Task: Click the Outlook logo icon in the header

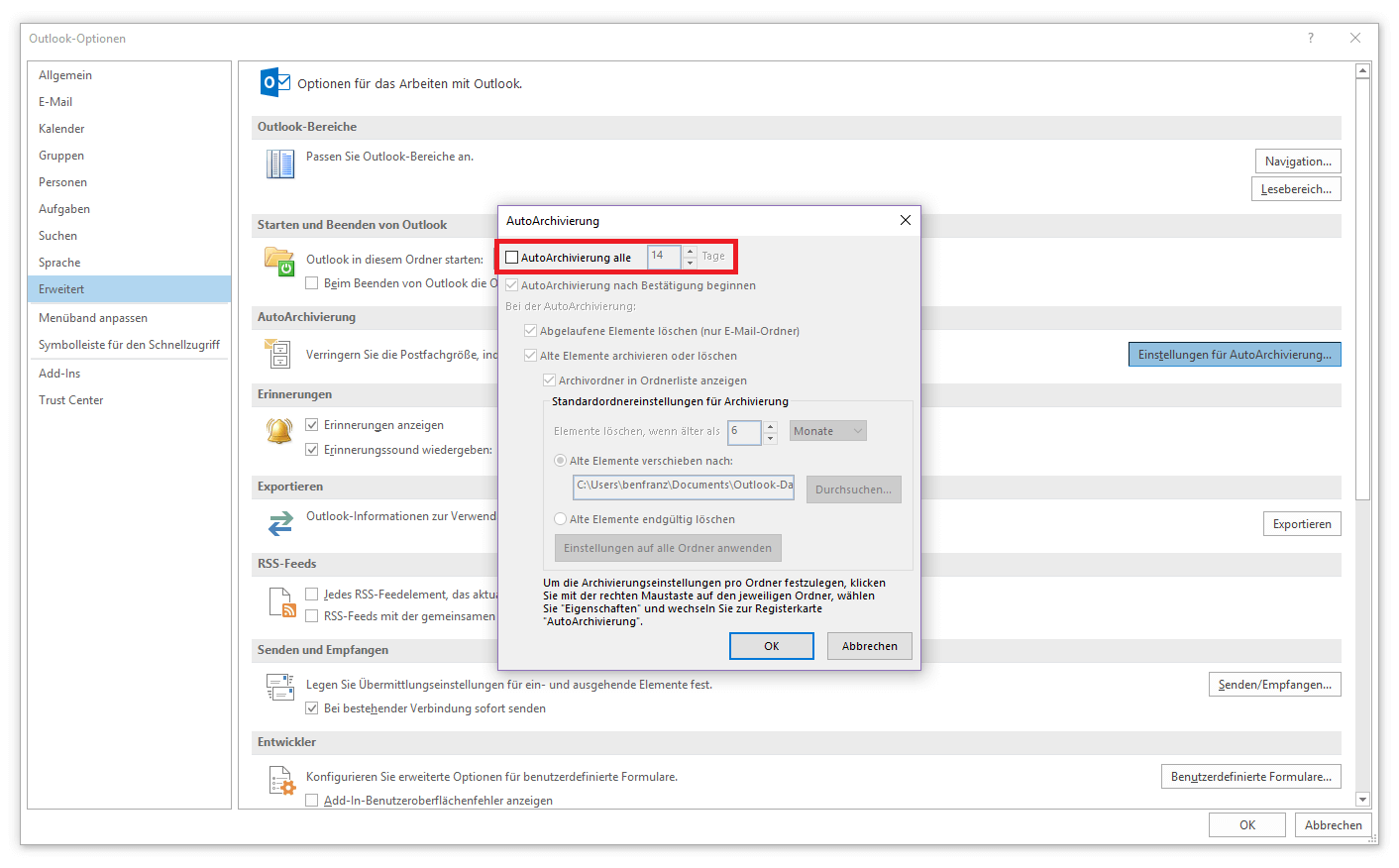Action: coord(274,82)
